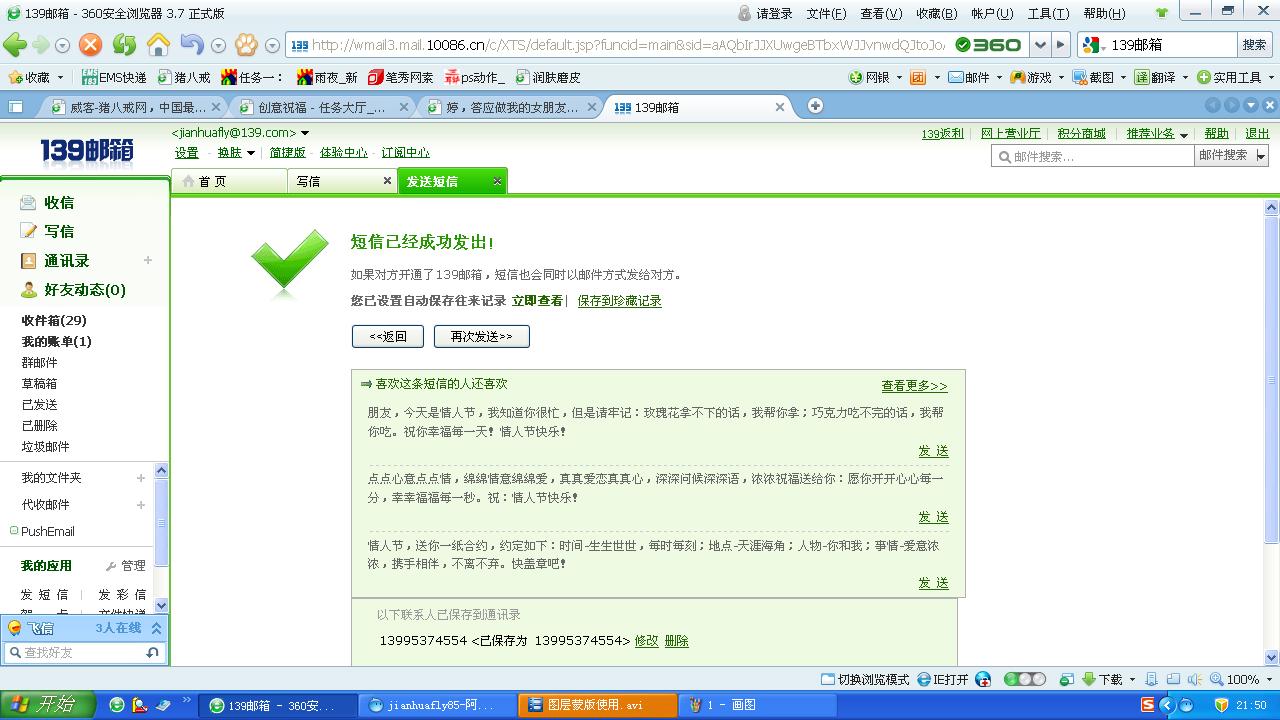This screenshot has height=720, width=1280.
Task: Add a new browser tab
Action: pyautogui.click(x=815, y=106)
